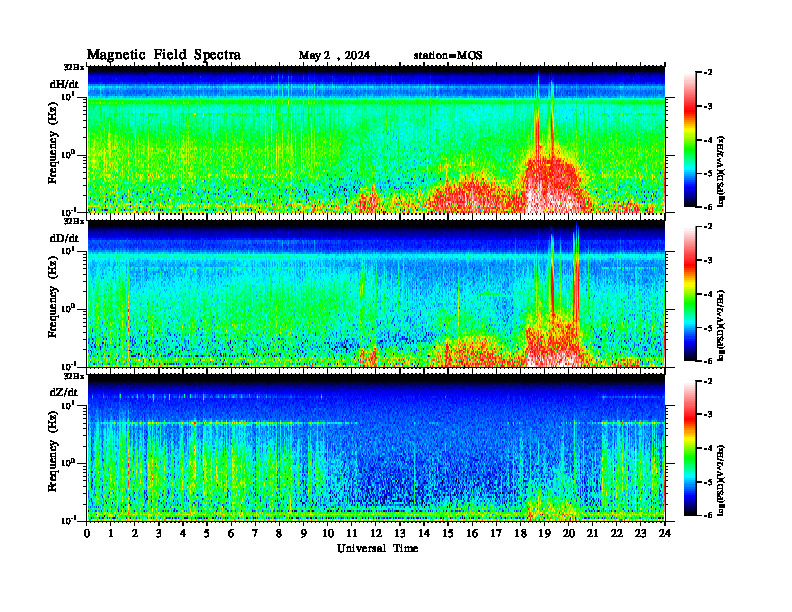Click the dZ/dt spectrogram plot
Screen dimensions: 792x612
376,448
